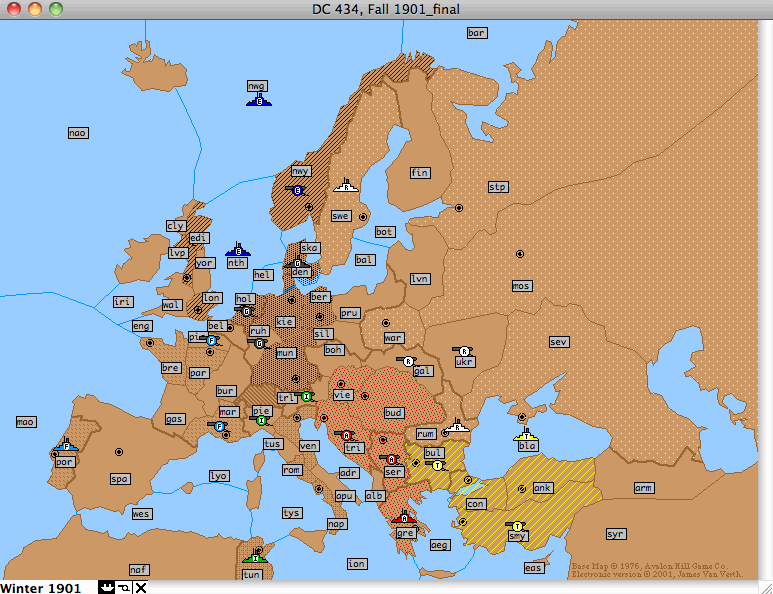Viewport: 773px width, 594px height.
Task: Click the 'tys' Tyrrhenian Sea label
Action: click(x=292, y=513)
